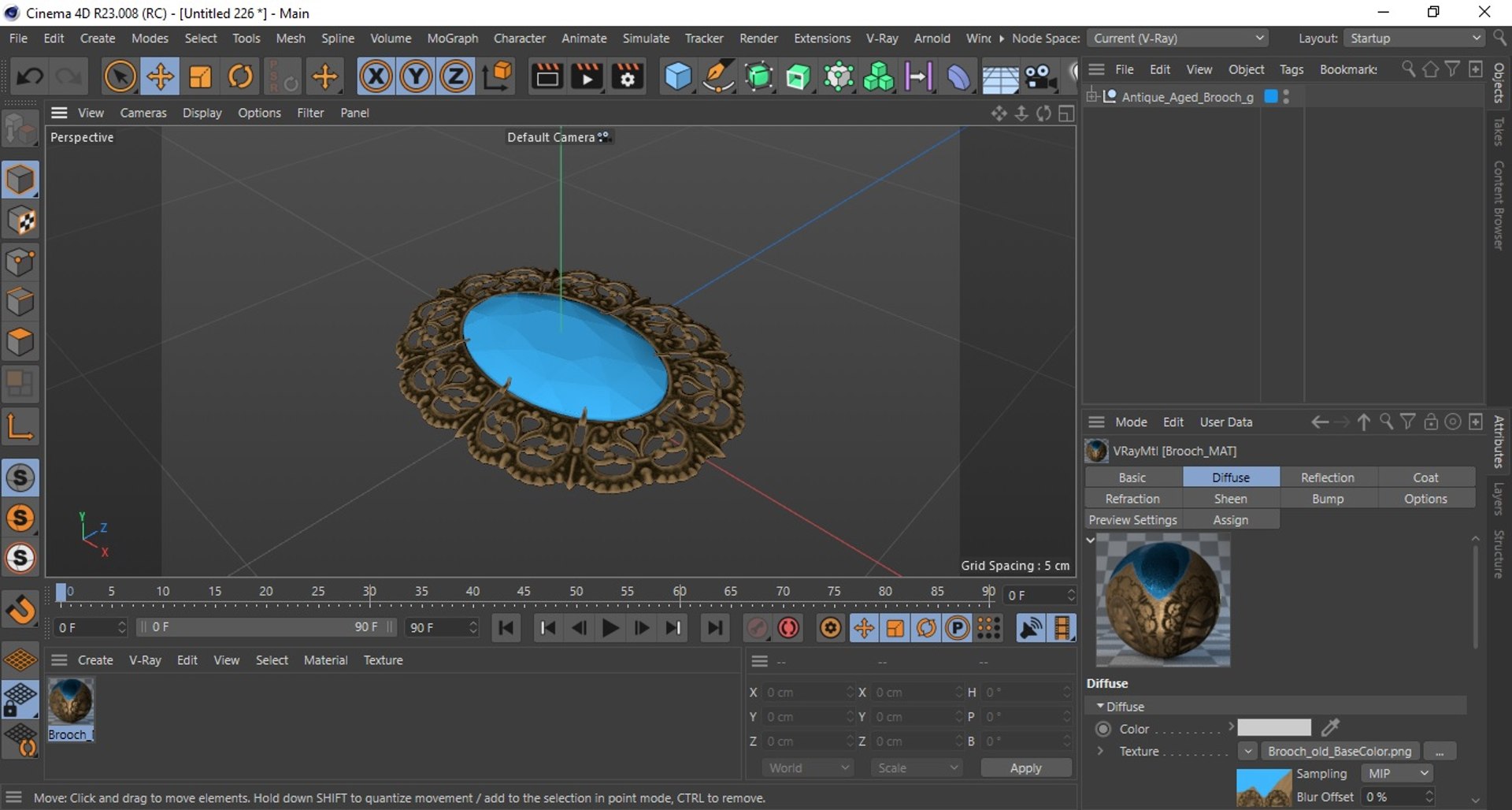Switch to the Bump tab
The width and height of the screenshot is (1512, 810).
[1328, 499]
